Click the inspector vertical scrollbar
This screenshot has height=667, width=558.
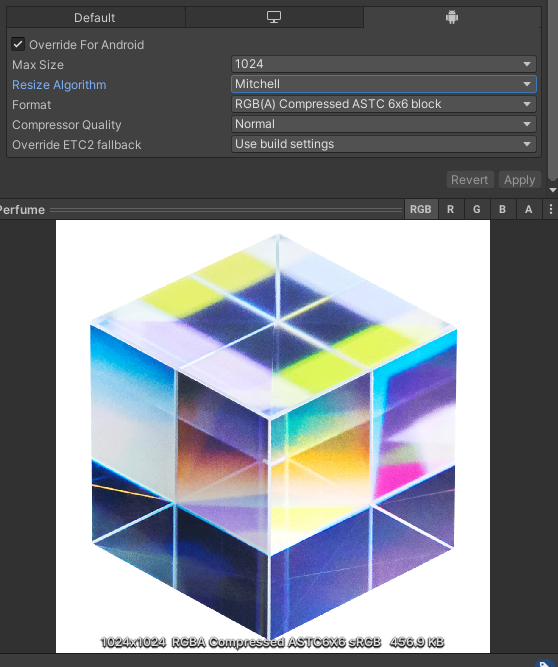[x=552, y=89]
